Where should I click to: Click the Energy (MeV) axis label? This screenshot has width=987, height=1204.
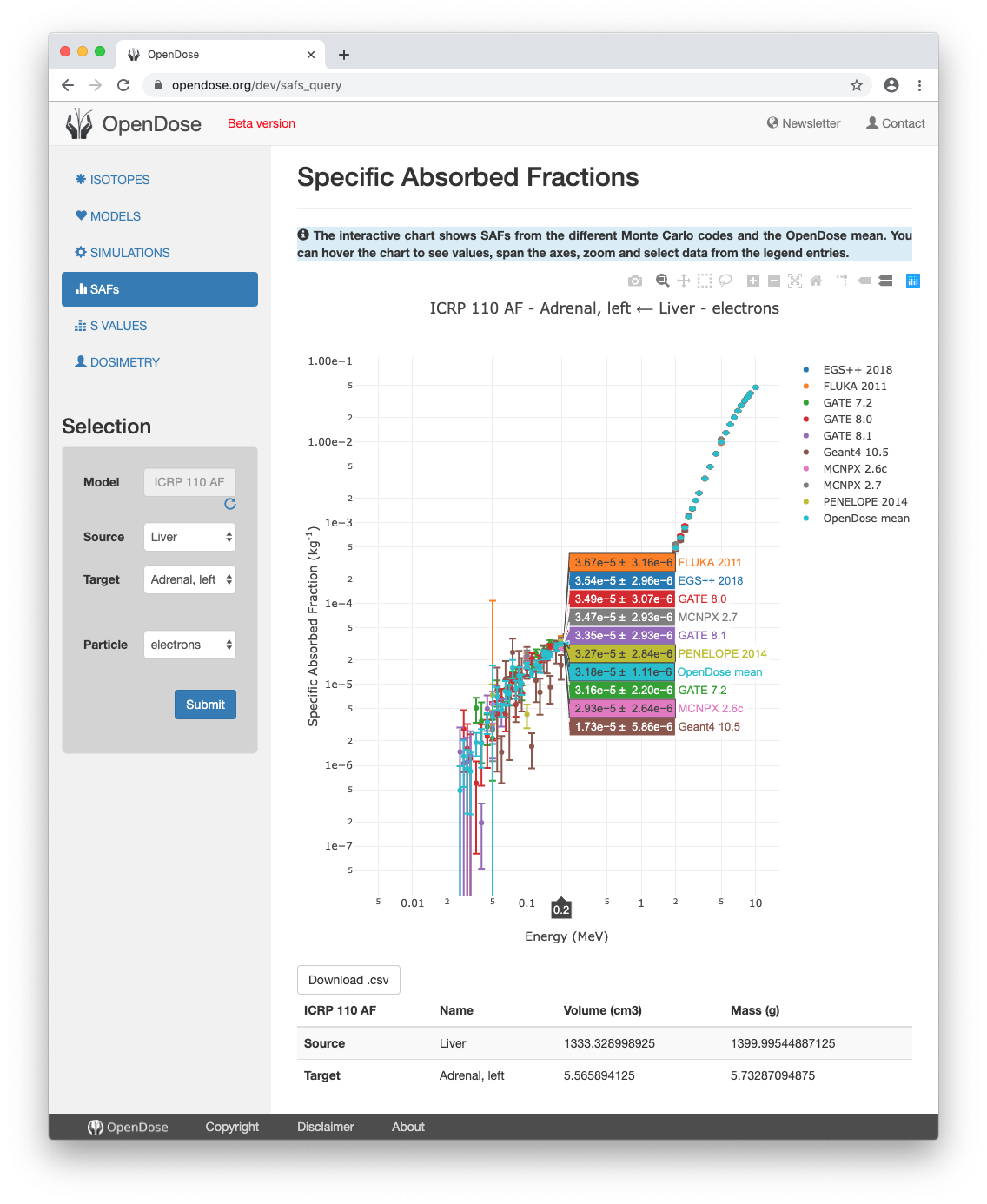tap(566, 936)
